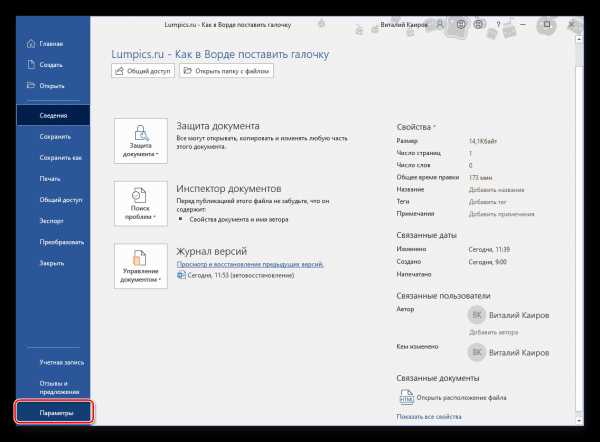Screen dimensions: 600x442
Task: Click the Word icon beside autosaved version
Action: (181, 275)
